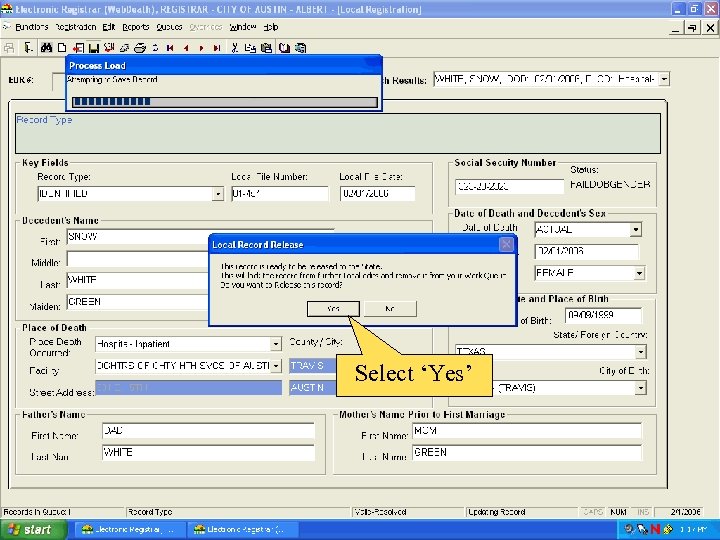Click the exit door toolbar icon
Viewport: 720px width, 540px height.
pos(28,48)
